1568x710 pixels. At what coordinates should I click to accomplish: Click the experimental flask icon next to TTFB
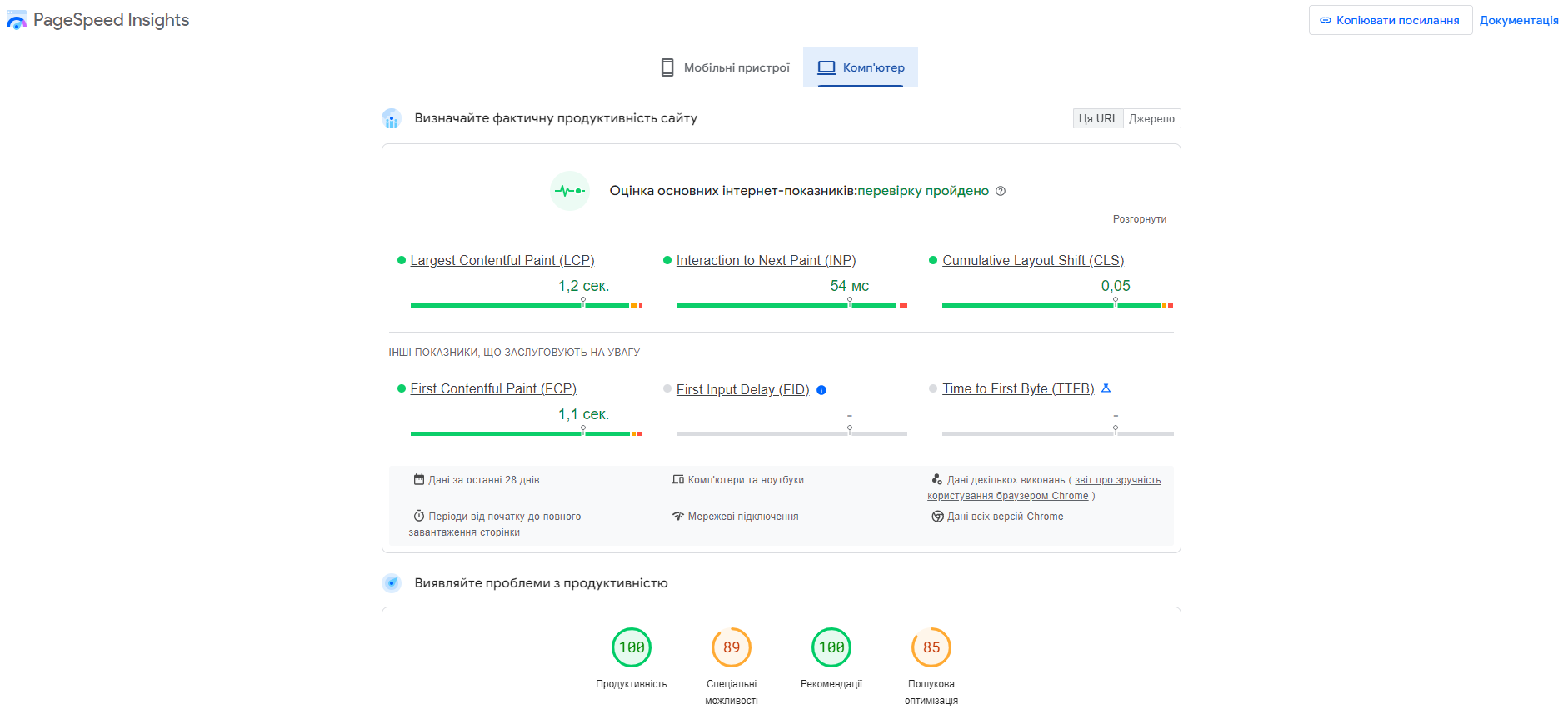click(1106, 388)
